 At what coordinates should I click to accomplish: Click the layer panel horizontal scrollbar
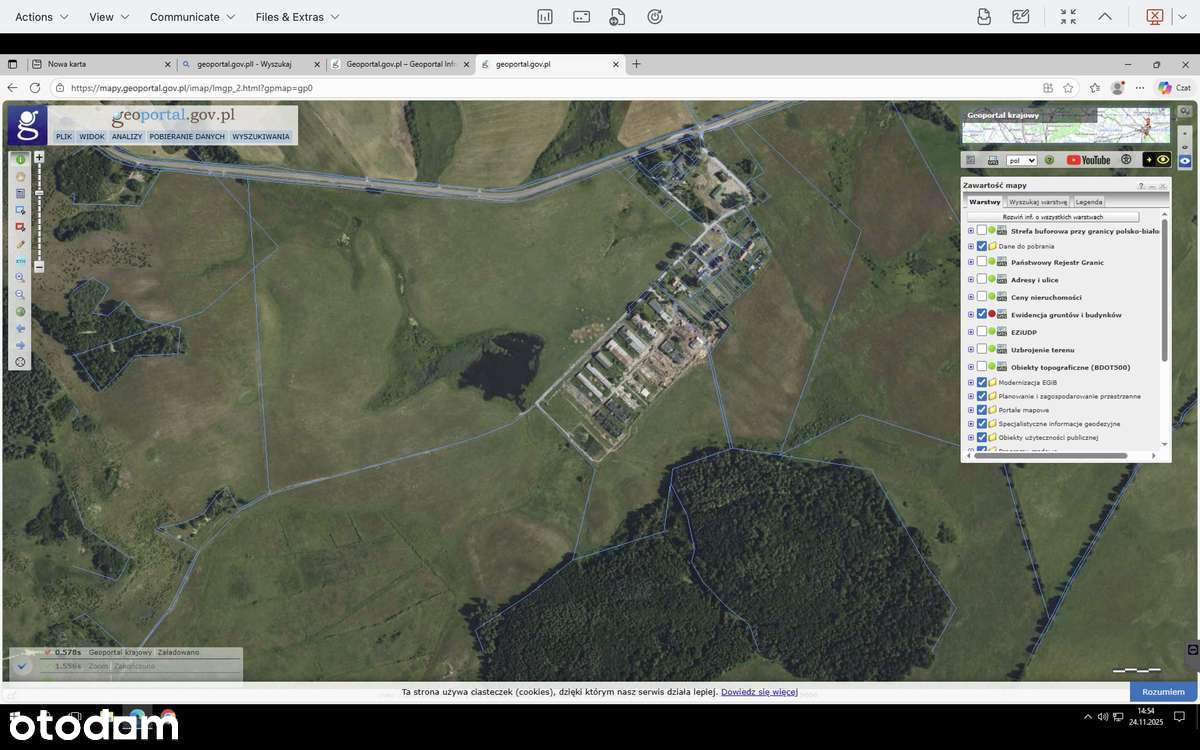pos(1051,456)
